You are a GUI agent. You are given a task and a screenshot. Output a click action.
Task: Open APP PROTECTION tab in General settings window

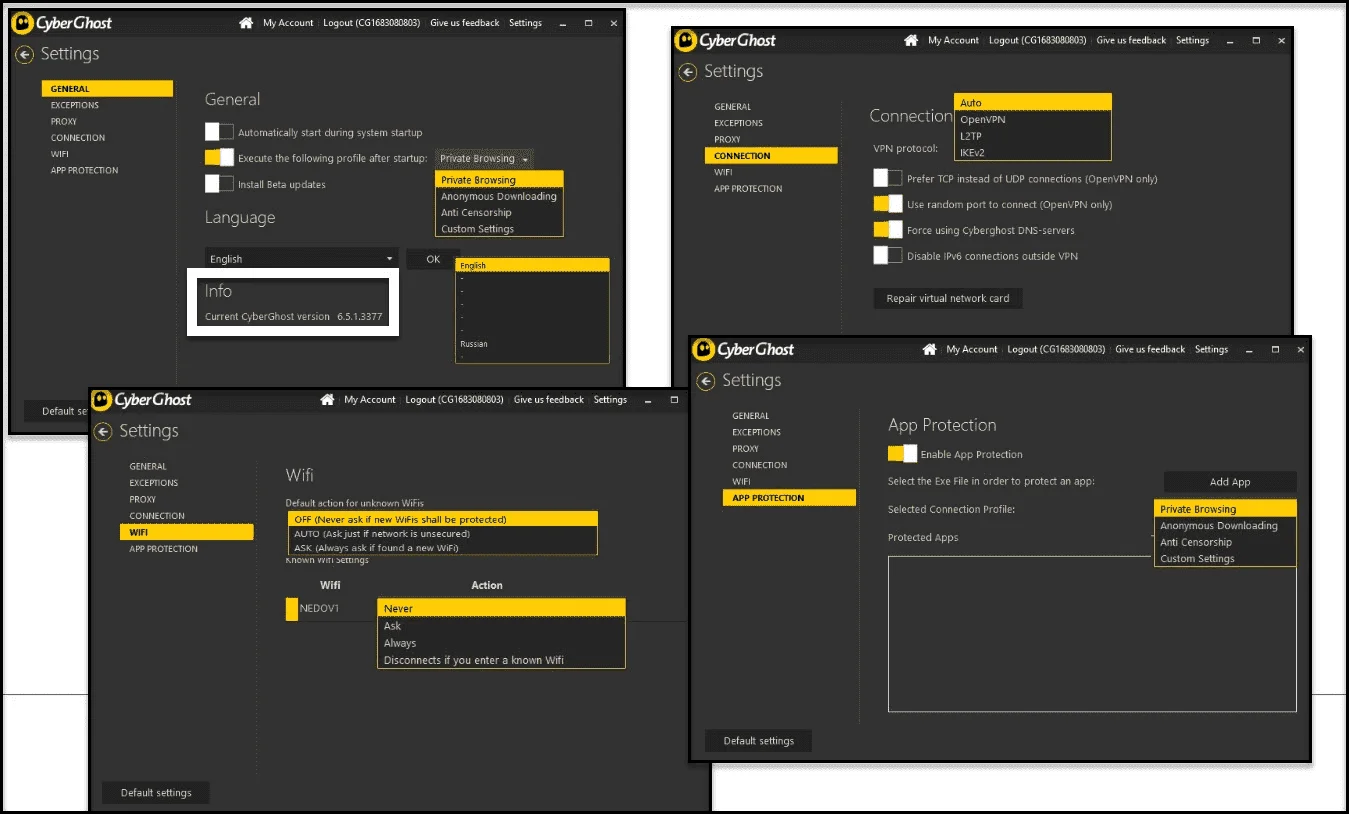tap(84, 170)
